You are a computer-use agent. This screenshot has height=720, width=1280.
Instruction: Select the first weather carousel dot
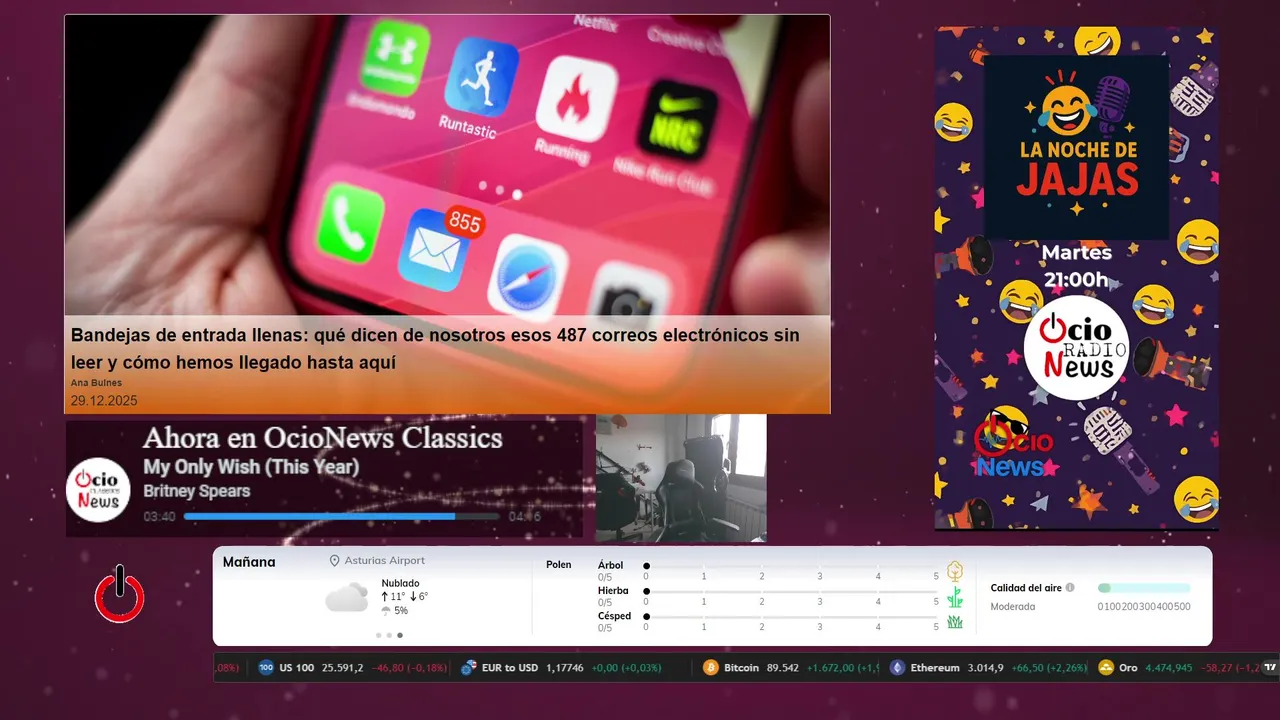(378, 635)
